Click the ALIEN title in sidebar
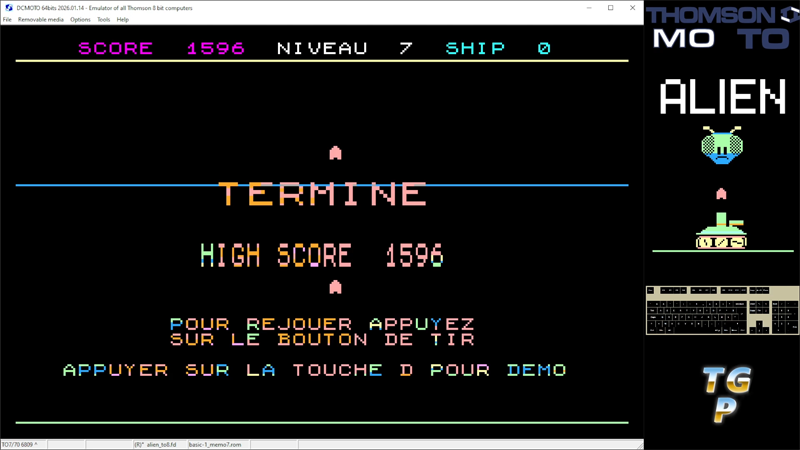This screenshot has height=450, width=800. tap(722, 98)
